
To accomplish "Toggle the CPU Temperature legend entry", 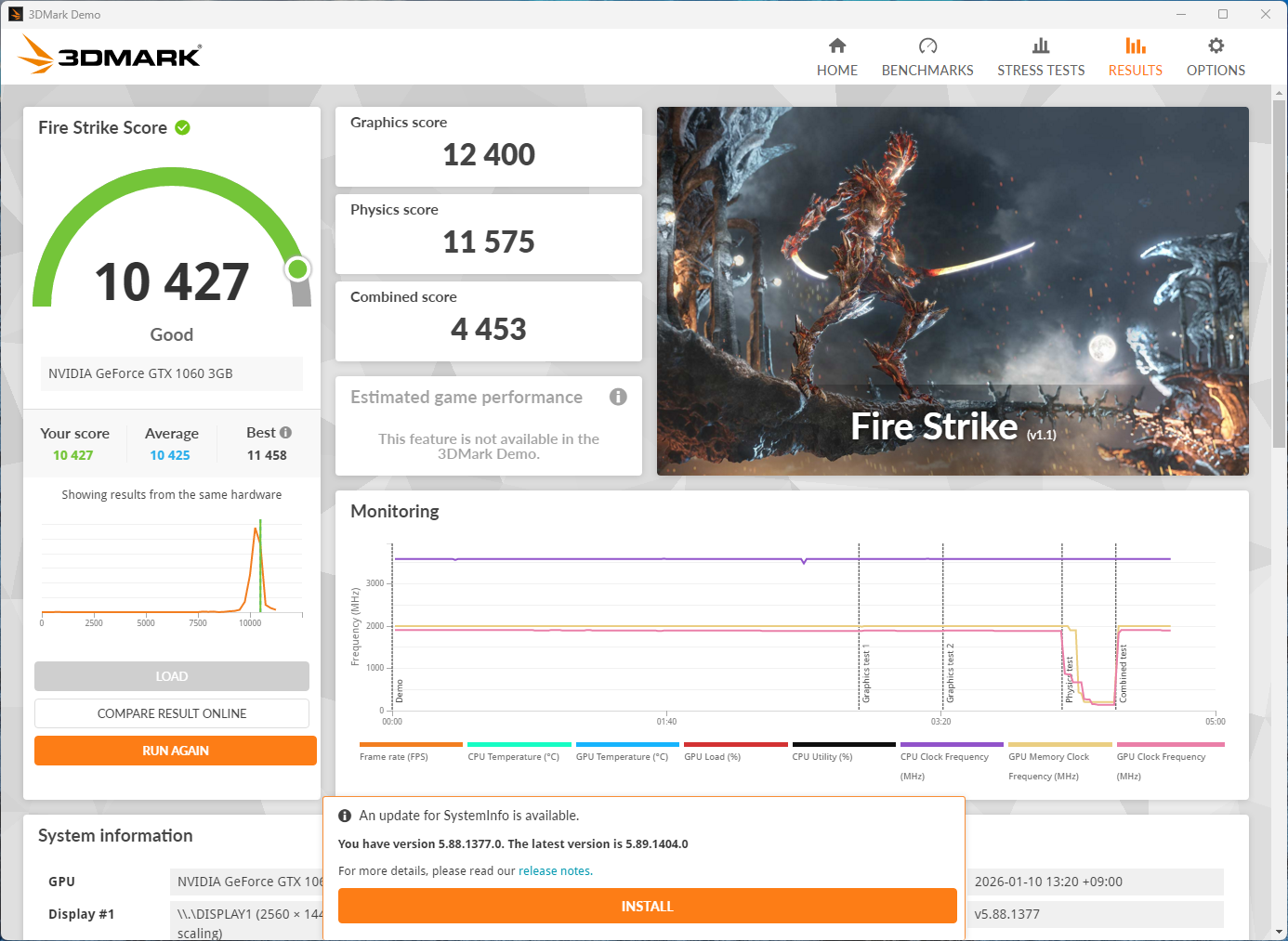I will 519,751.
